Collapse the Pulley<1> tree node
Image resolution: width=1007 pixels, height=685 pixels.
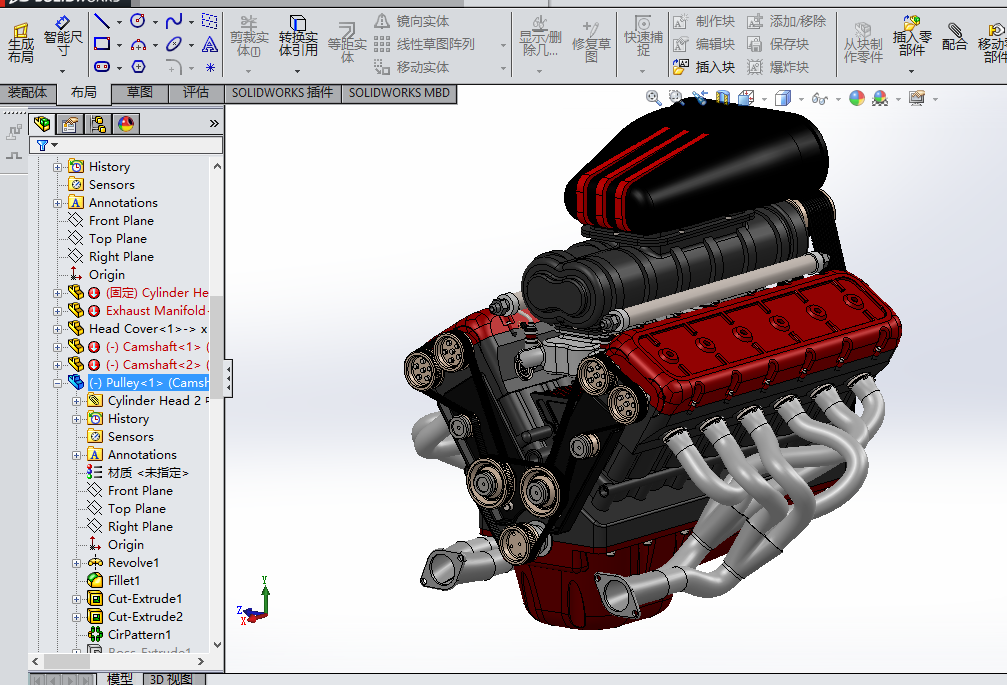(58, 383)
